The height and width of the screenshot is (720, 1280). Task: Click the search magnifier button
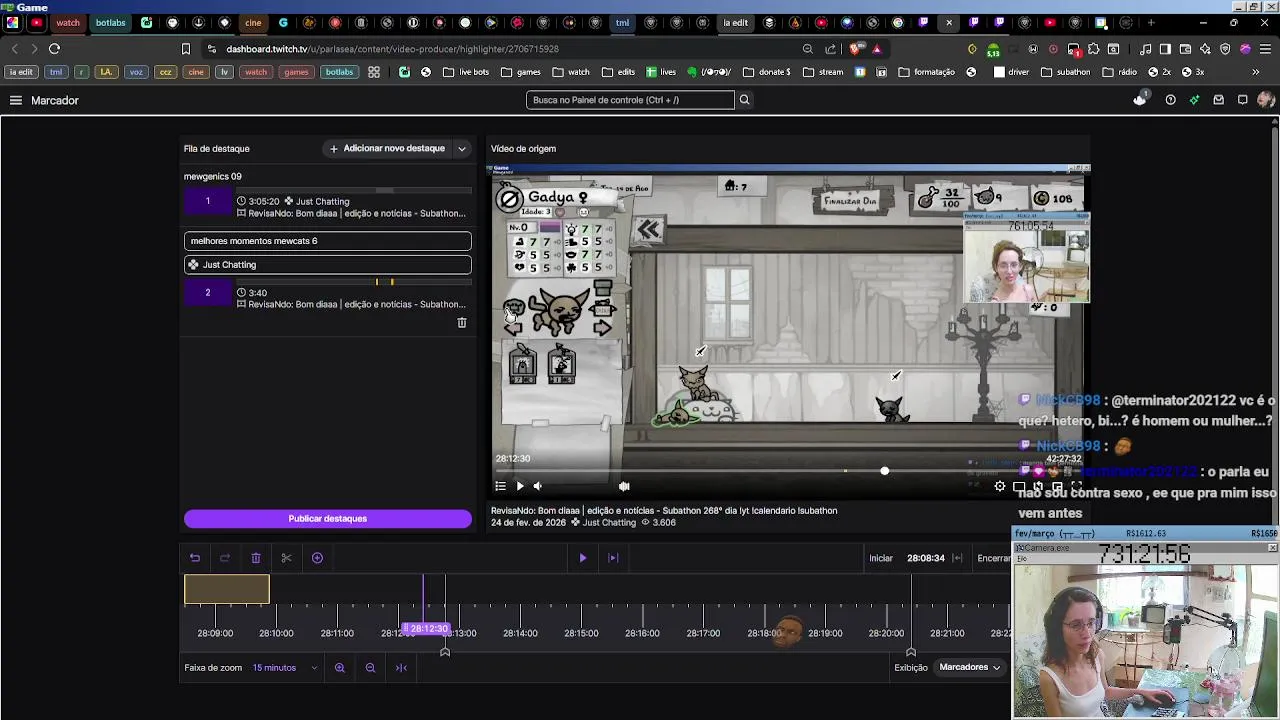[x=744, y=100]
